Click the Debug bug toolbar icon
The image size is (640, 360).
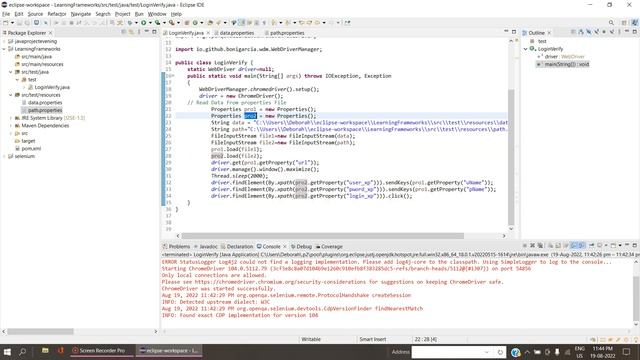pos(130,23)
